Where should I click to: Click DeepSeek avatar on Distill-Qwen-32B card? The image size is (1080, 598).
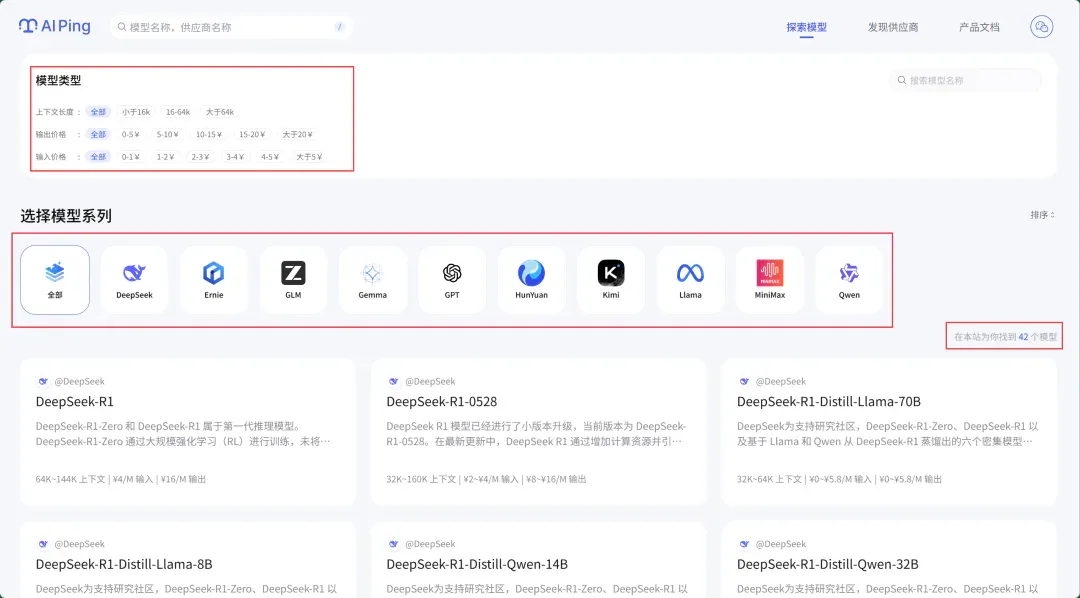(744, 544)
